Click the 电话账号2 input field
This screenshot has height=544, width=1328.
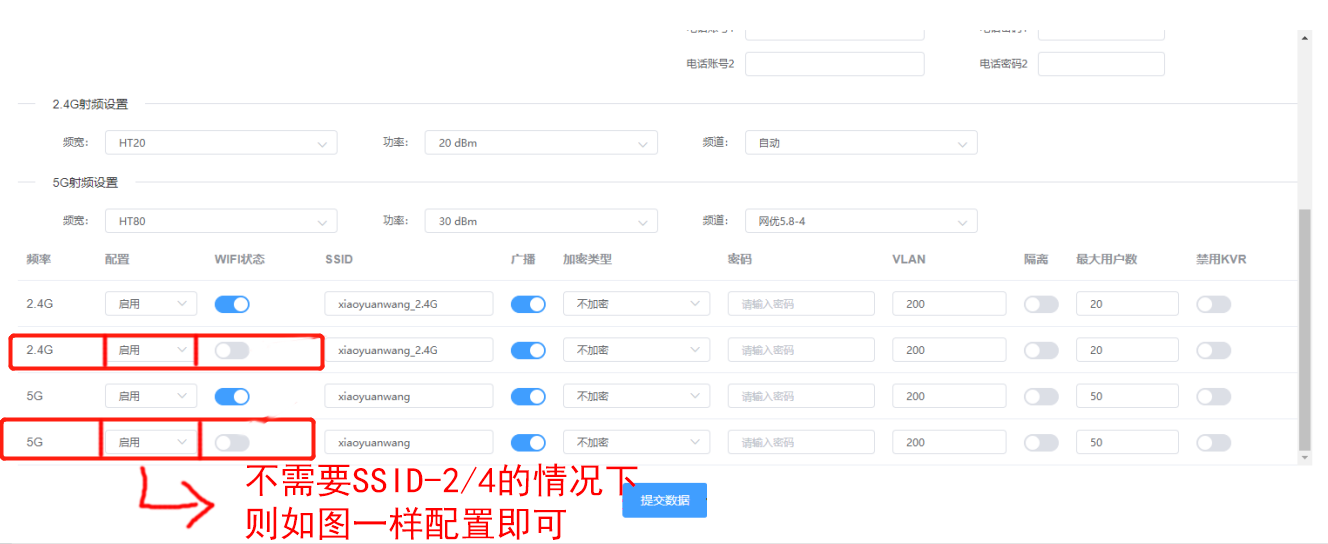(834, 64)
